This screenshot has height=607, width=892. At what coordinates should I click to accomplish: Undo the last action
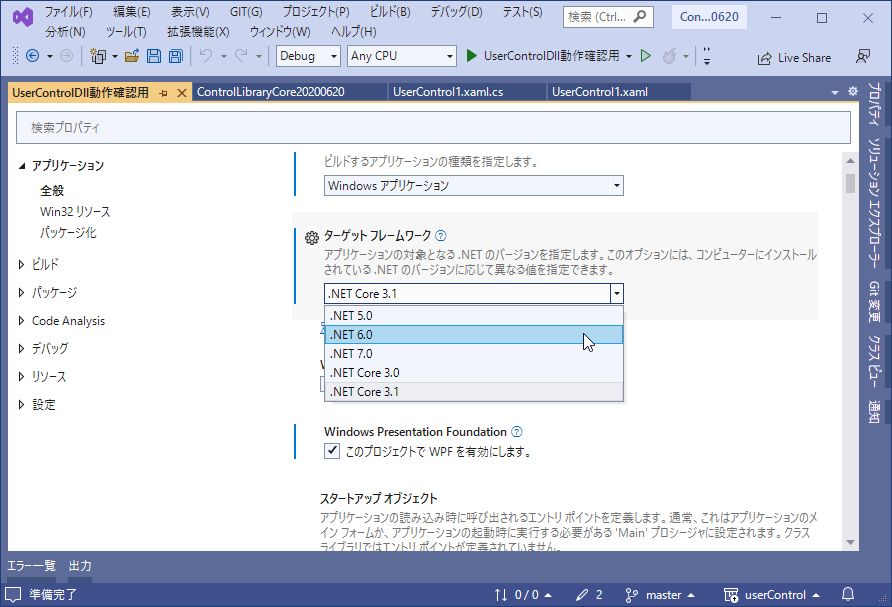pos(206,56)
